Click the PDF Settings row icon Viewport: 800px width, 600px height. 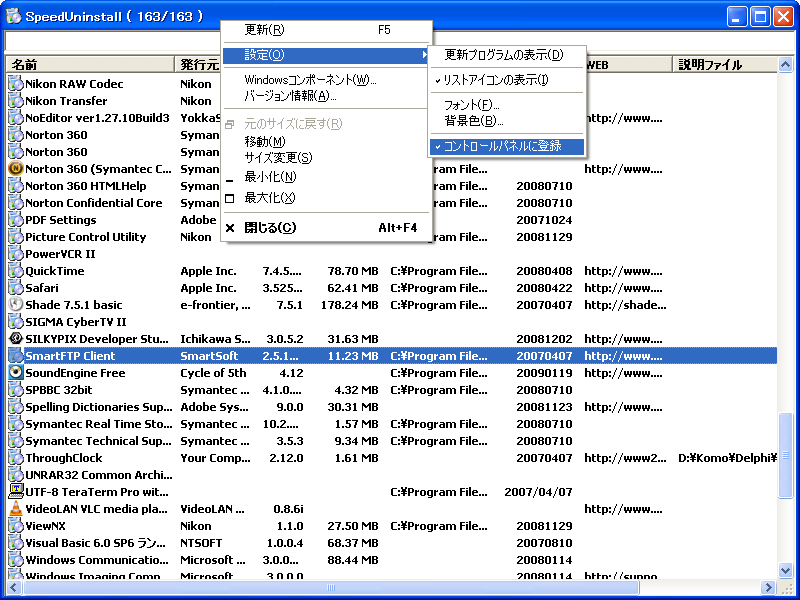coord(16,219)
